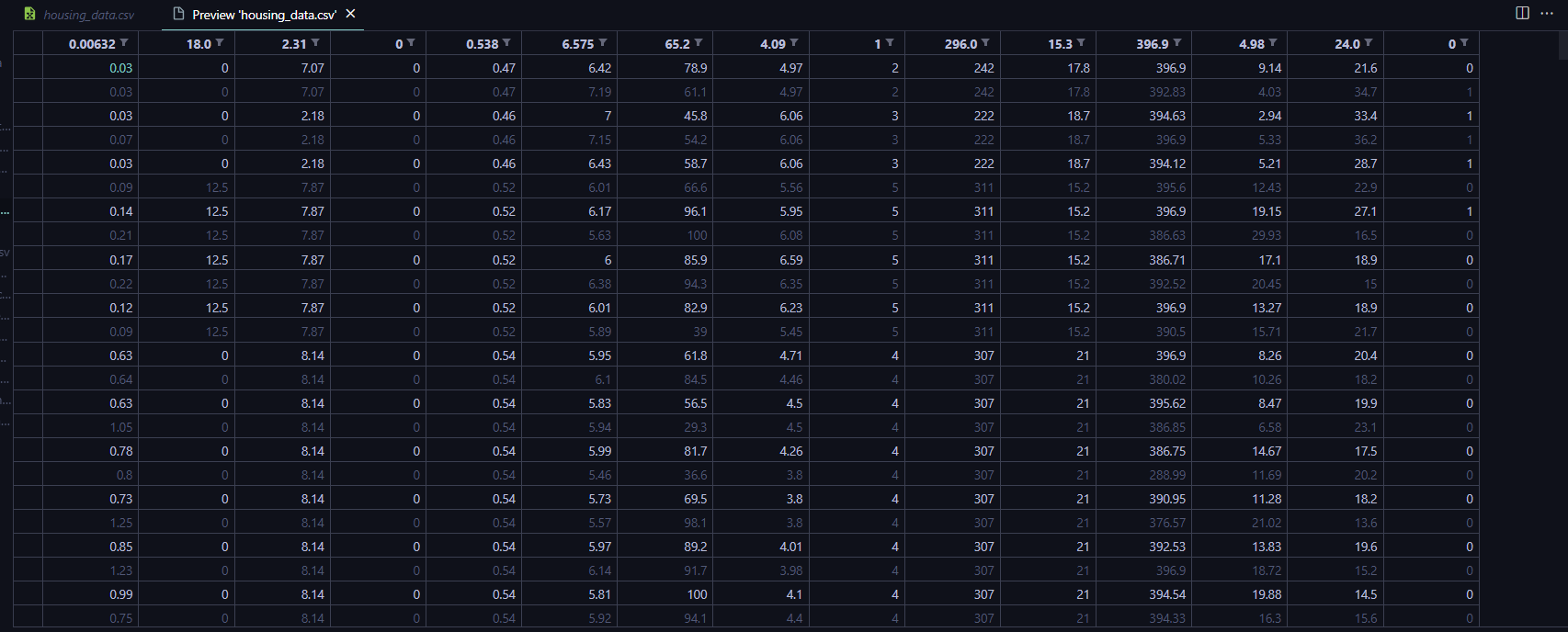Select the cell with value 7.15

pyautogui.click(x=569, y=140)
